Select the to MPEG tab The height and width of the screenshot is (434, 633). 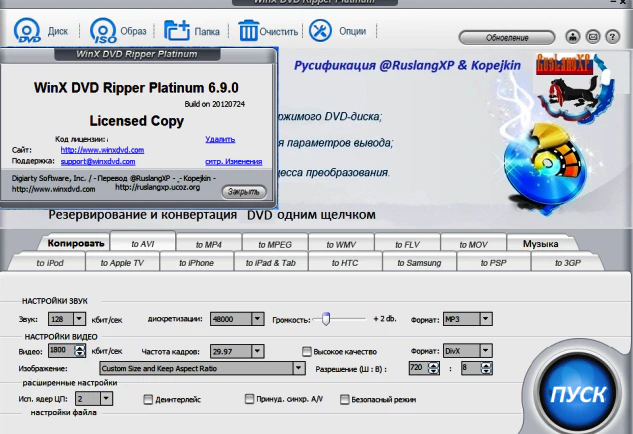[x=275, y=244]
